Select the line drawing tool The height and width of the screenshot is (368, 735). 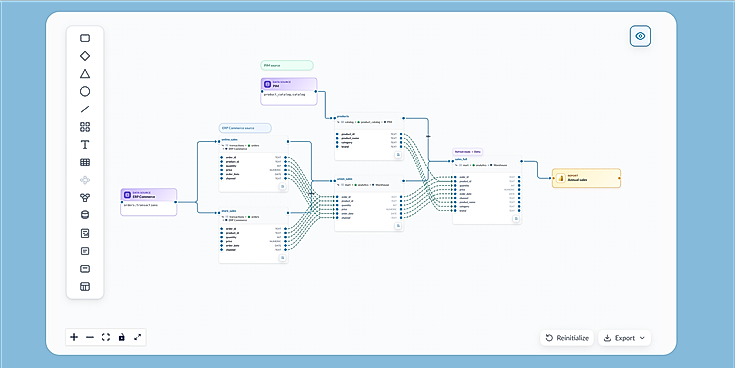click(85, 109)
